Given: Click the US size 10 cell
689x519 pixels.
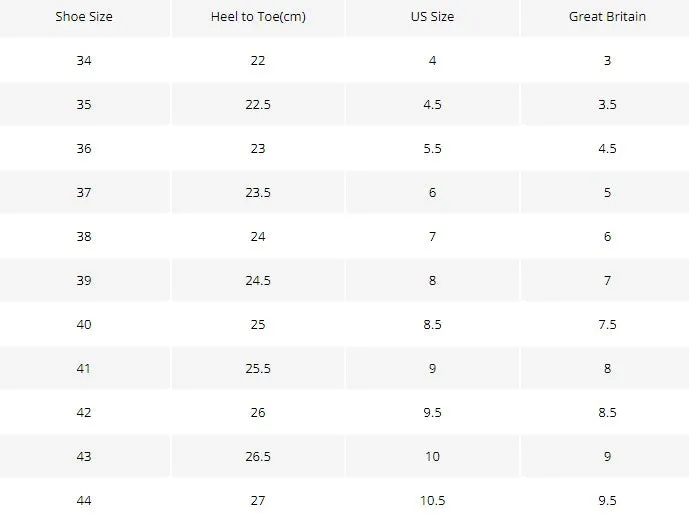Looking at the screenshot, I should click(432, 456).
